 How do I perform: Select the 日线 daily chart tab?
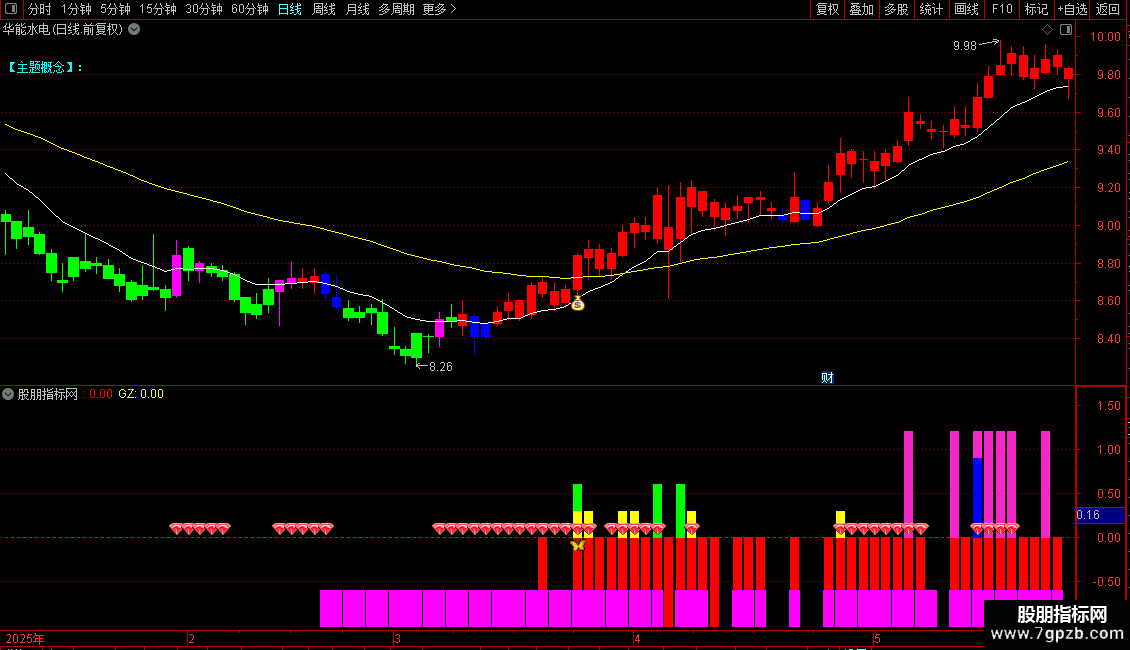(x=290, y=9)
